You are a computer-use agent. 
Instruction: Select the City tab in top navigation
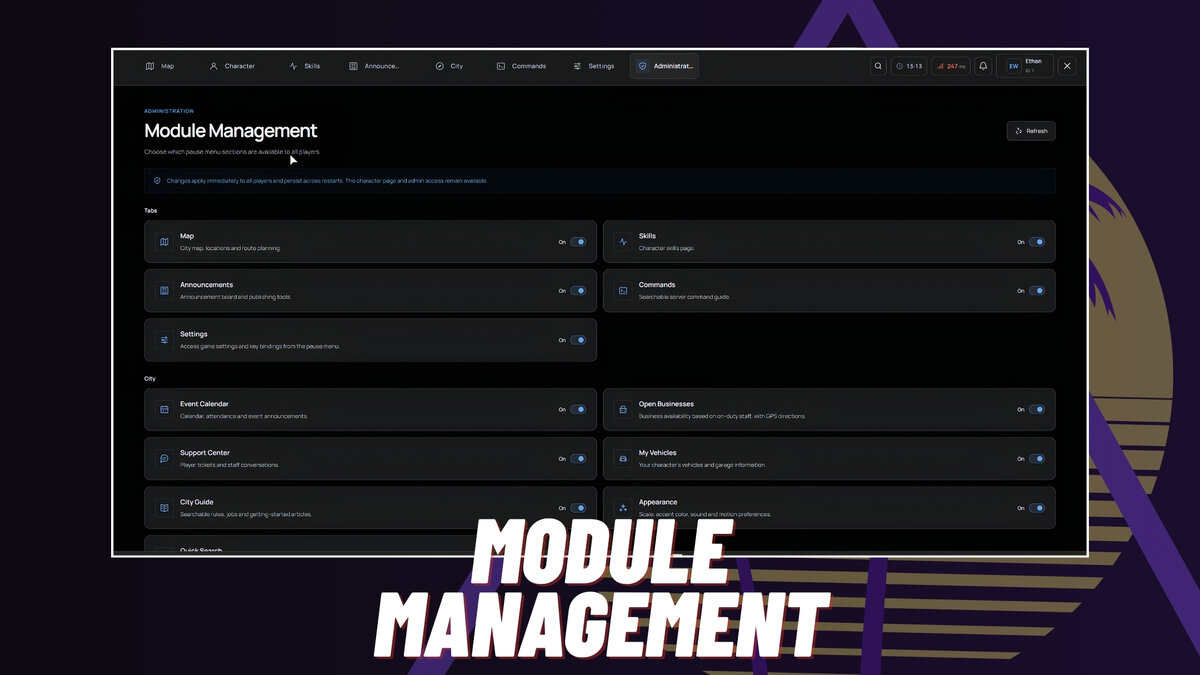tap(449, 66)
